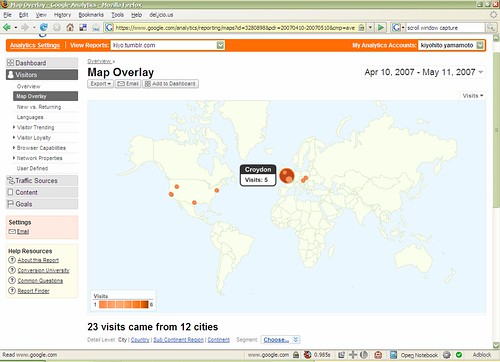Open the Common Questions help link
Screen dimensions: 500x362
pyautogui.click(x=40, y=281)
